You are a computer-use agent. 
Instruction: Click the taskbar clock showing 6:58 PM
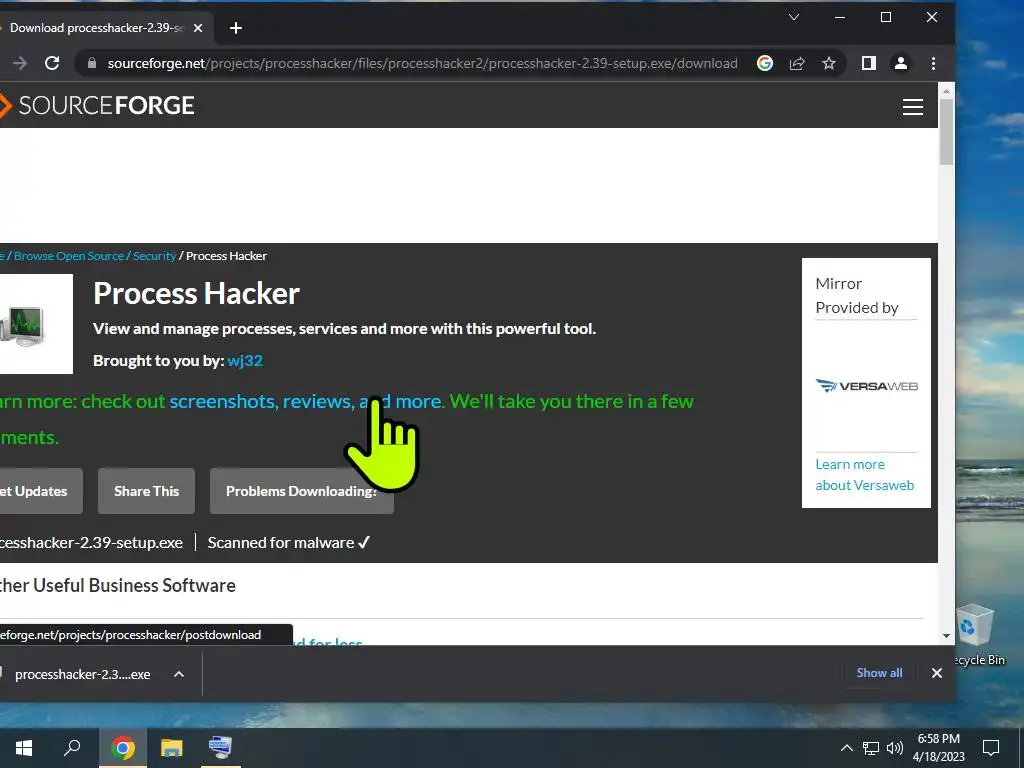(x=938, y=748)
